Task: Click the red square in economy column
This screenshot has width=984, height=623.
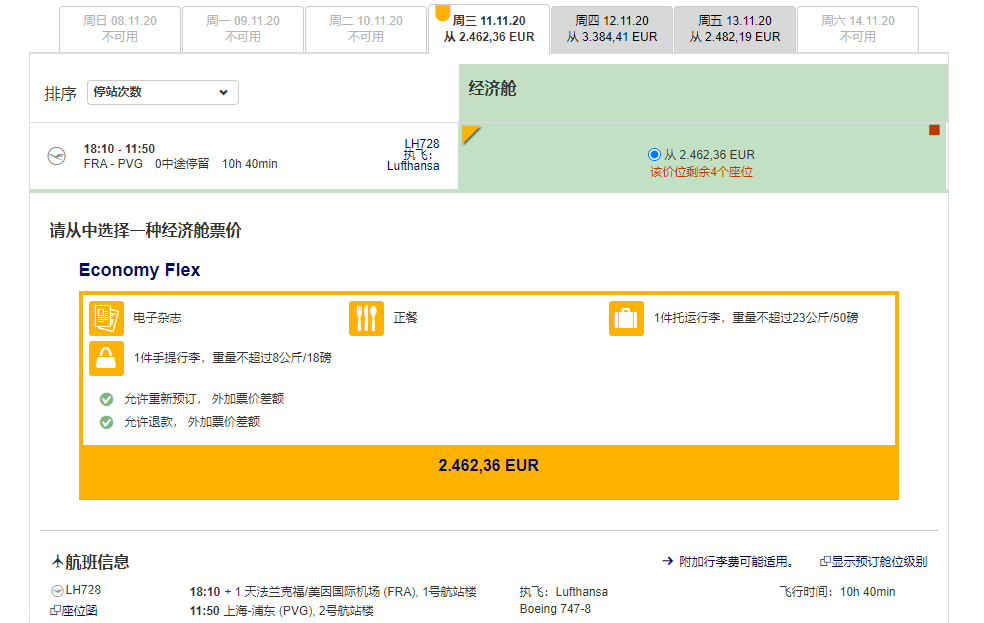Action: (934, 130)
